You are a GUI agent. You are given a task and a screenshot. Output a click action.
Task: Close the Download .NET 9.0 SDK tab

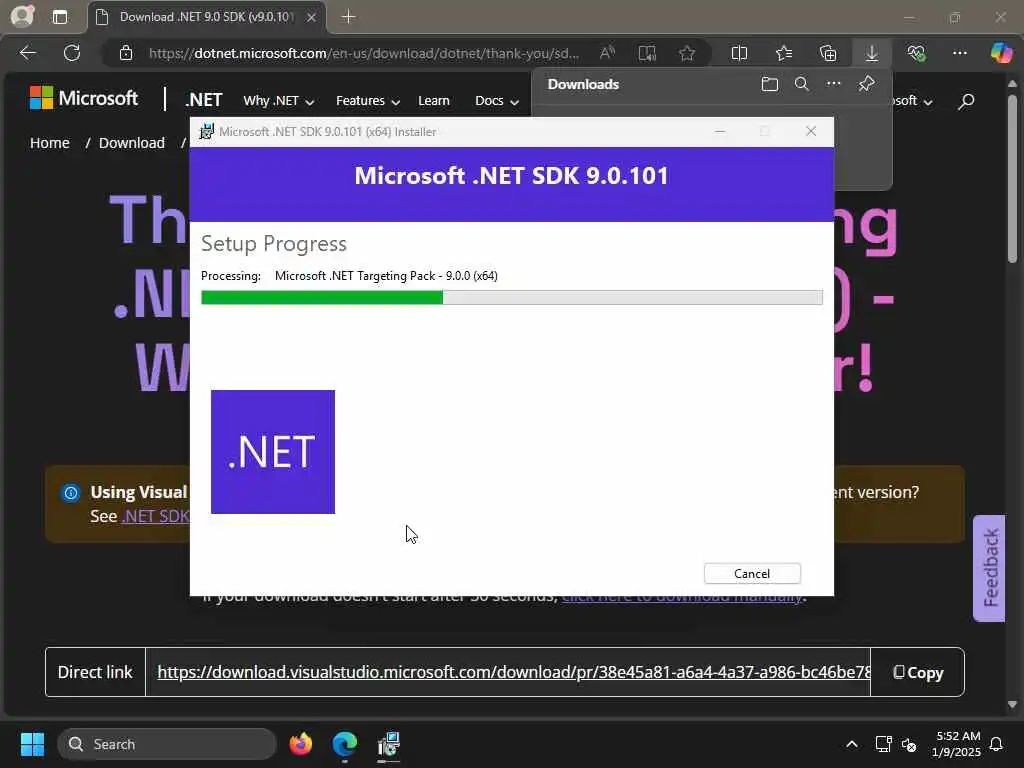click(x=312, y=17)
